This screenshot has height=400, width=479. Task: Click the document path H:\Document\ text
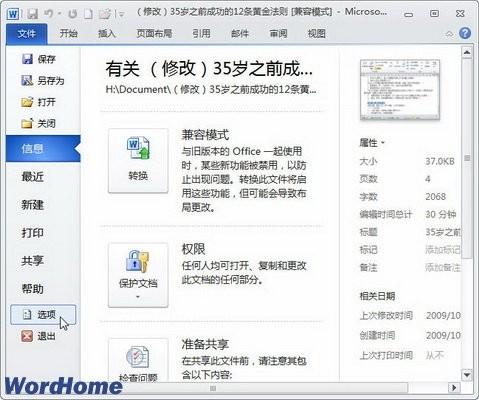pos(211,89)
